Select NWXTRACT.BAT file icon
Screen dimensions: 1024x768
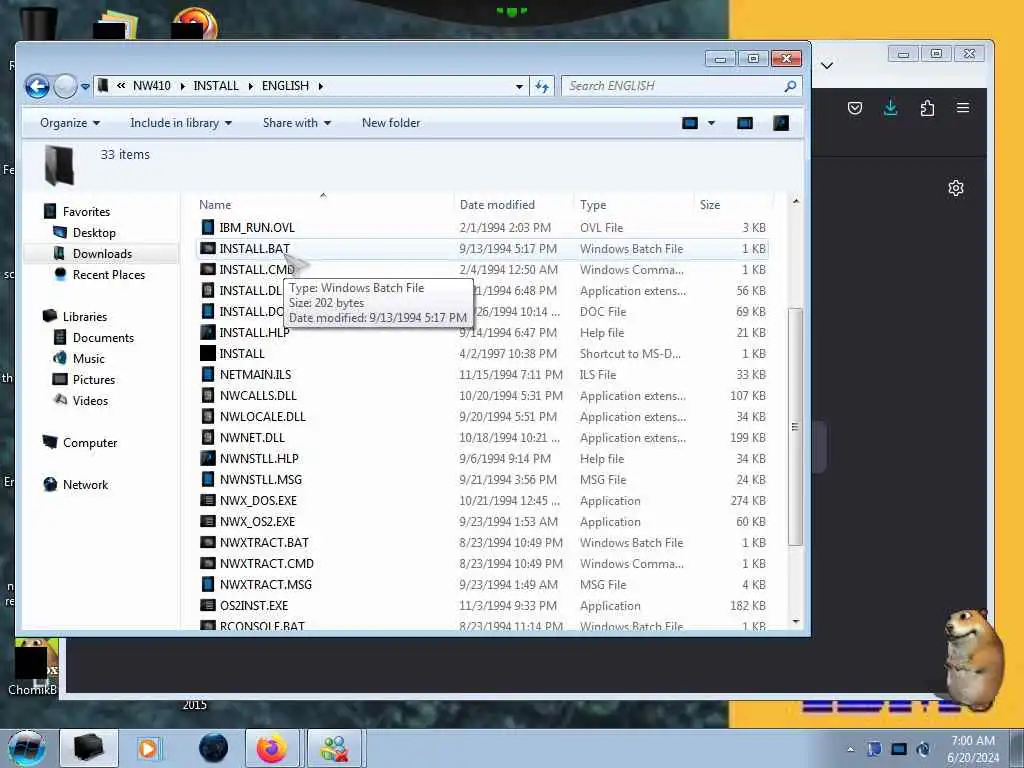208,543
